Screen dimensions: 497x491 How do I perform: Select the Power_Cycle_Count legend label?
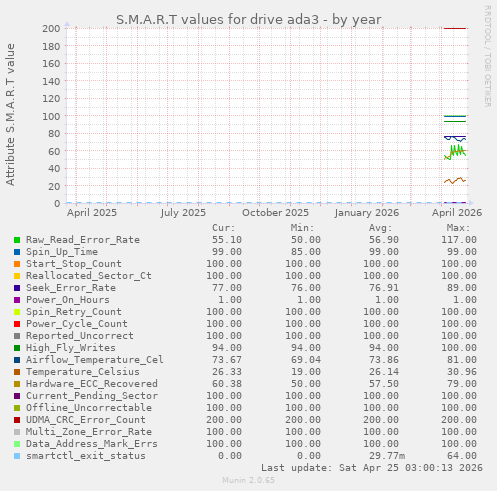(77, 324)
